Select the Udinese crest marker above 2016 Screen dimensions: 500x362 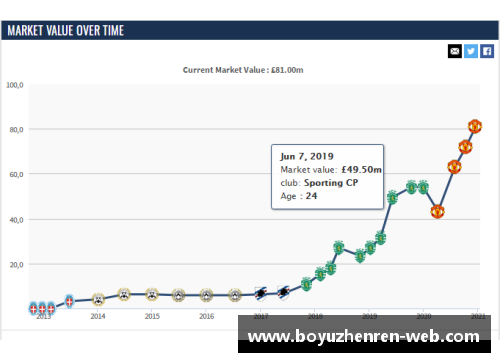point(206,295)
